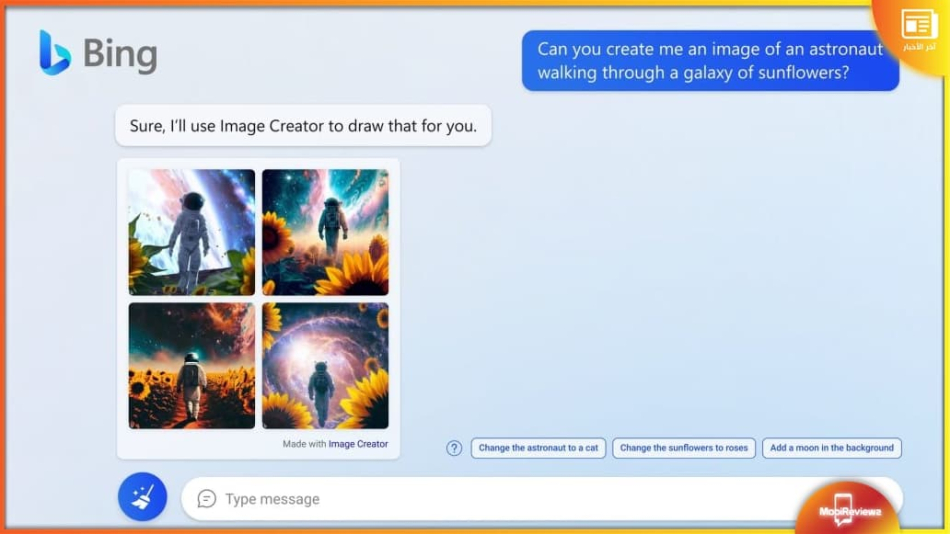The image size is (950, 534).
Task: Choose 'Change the sunflowers to roses' suggestion
Action: tap(683, 448)
